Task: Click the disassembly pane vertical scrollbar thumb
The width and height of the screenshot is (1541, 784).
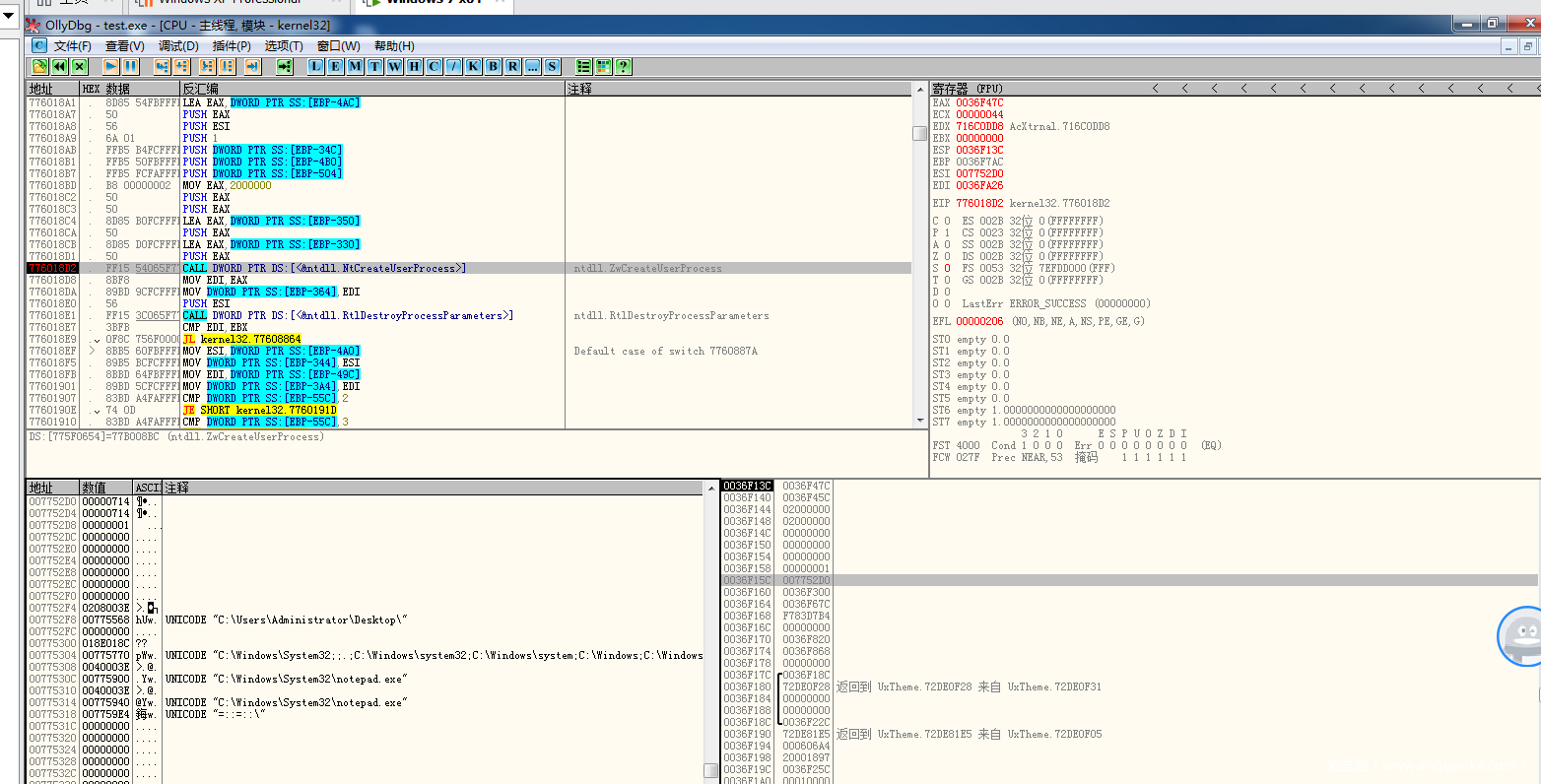Action: click(x=919, y=133)
